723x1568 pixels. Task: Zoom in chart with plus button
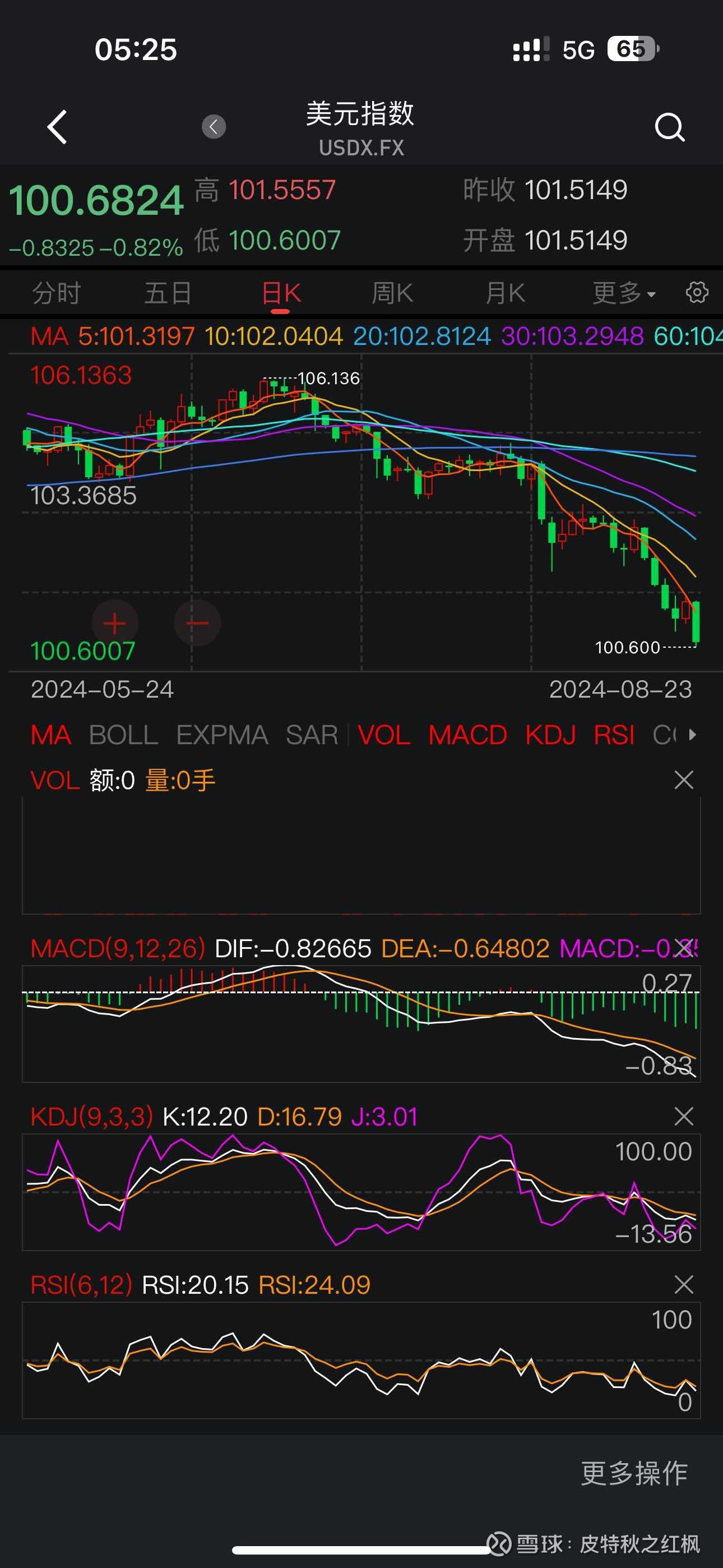(114, 622)
